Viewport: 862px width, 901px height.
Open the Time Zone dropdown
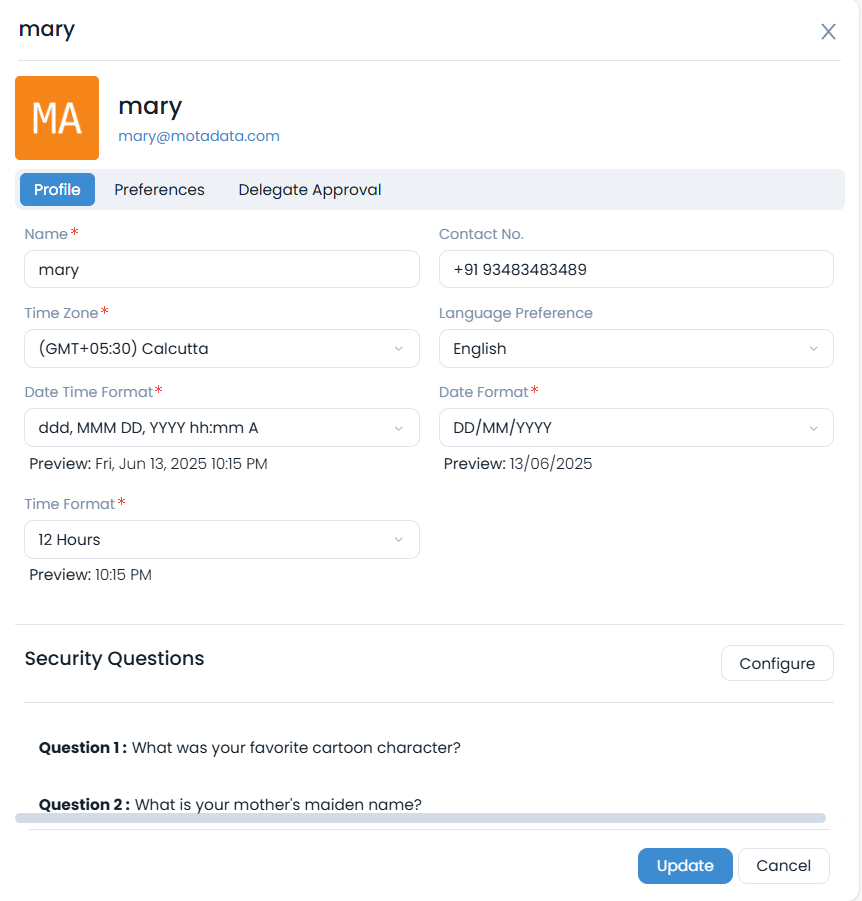pyautogui.click(x=222, y=348)
